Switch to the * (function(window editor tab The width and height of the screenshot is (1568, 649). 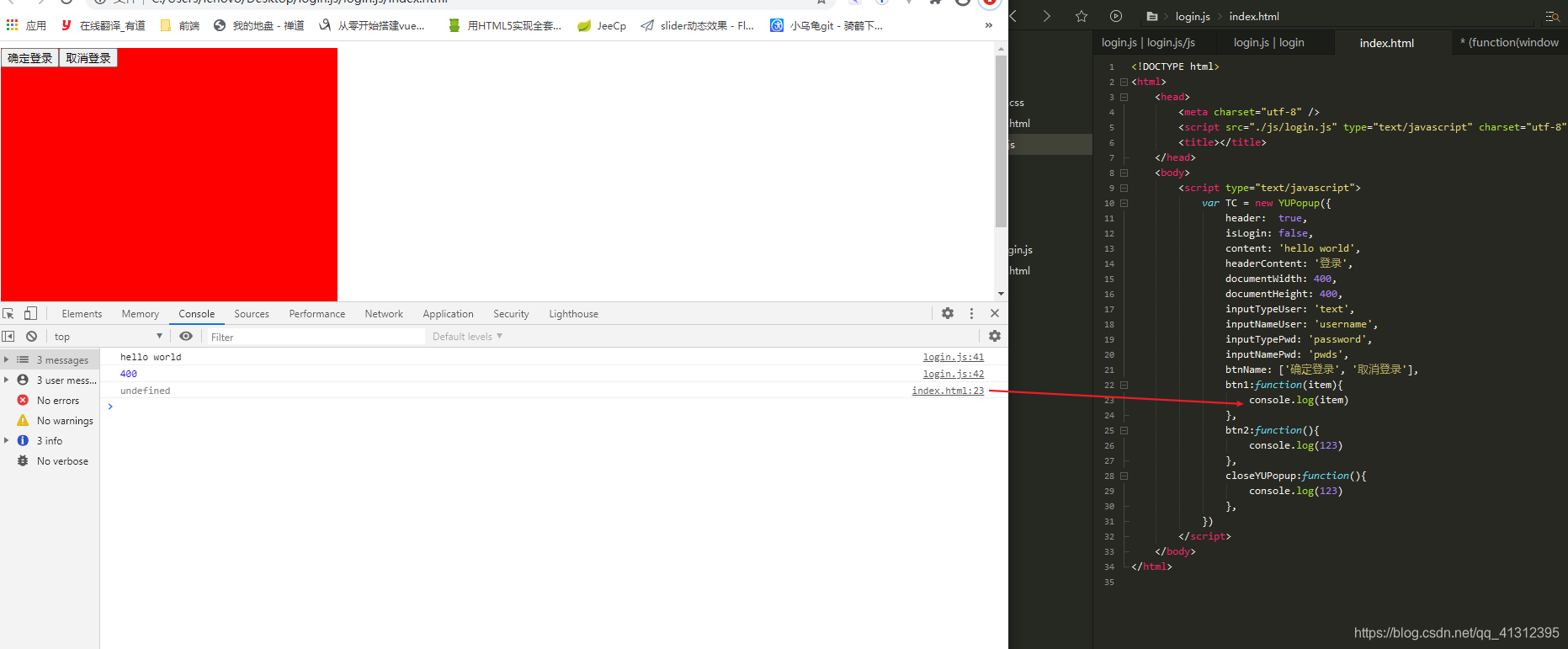click(1510, 42)
